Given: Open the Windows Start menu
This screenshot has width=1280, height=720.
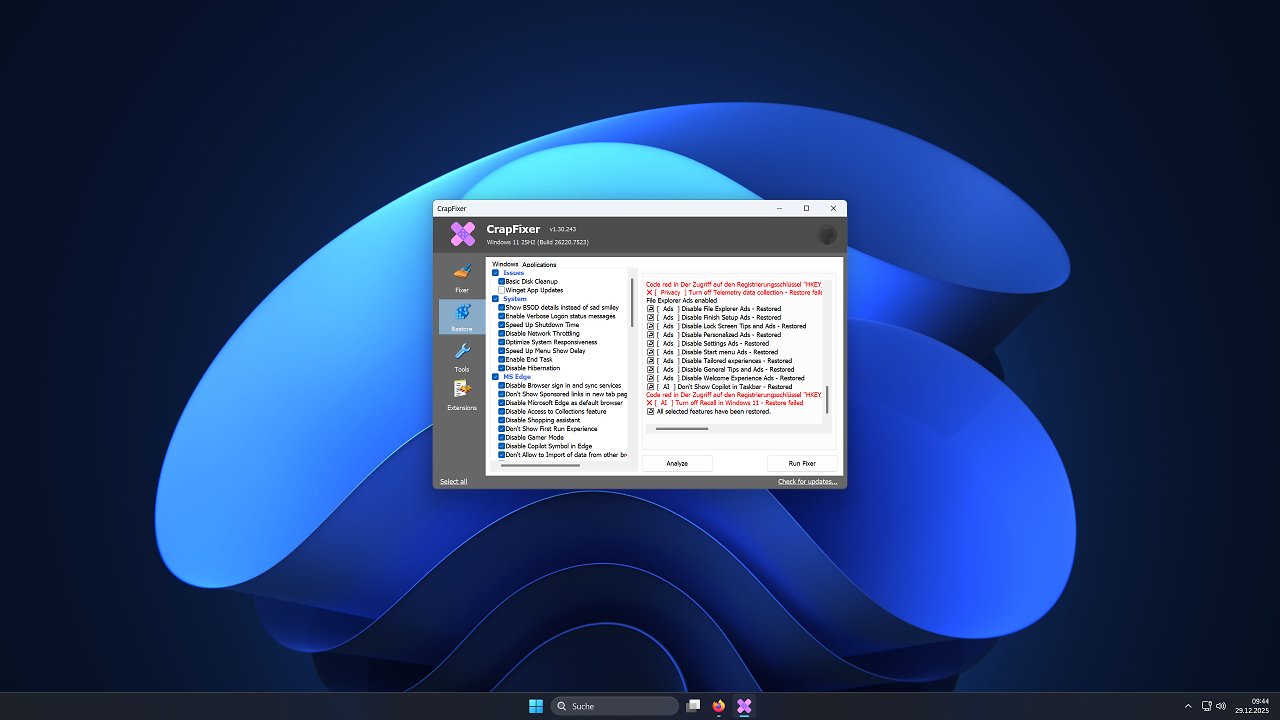Looking at the screenshot, I should click(536, 706).
